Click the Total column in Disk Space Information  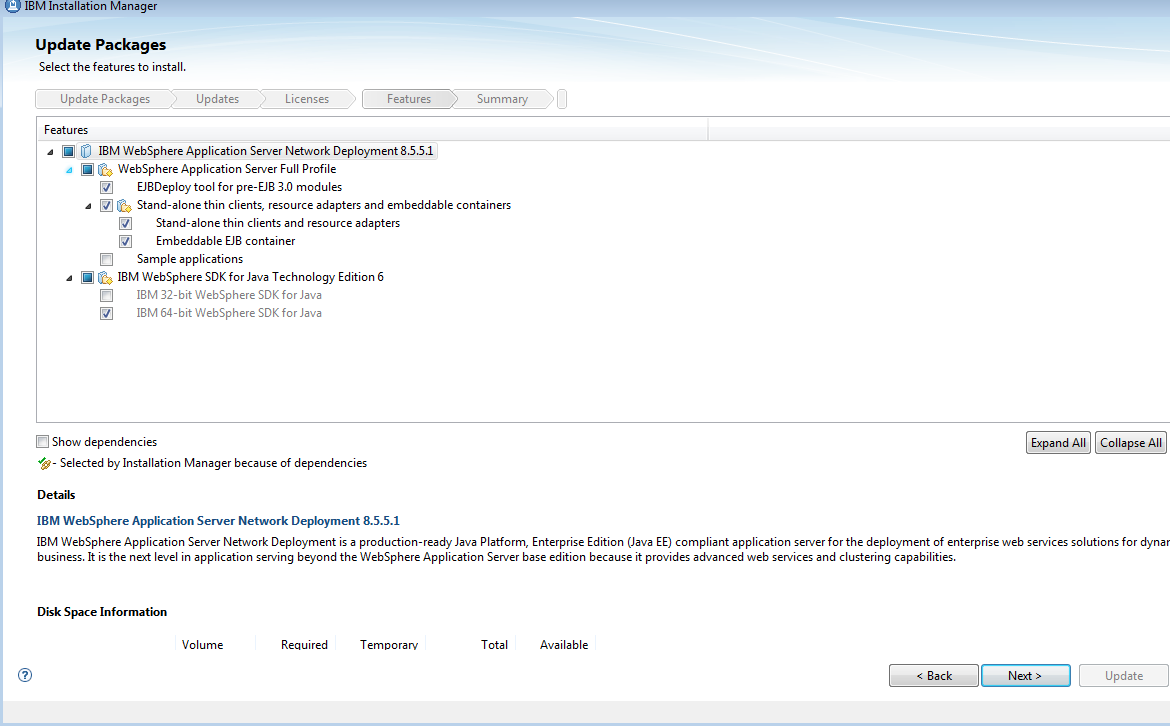[494, 645]
